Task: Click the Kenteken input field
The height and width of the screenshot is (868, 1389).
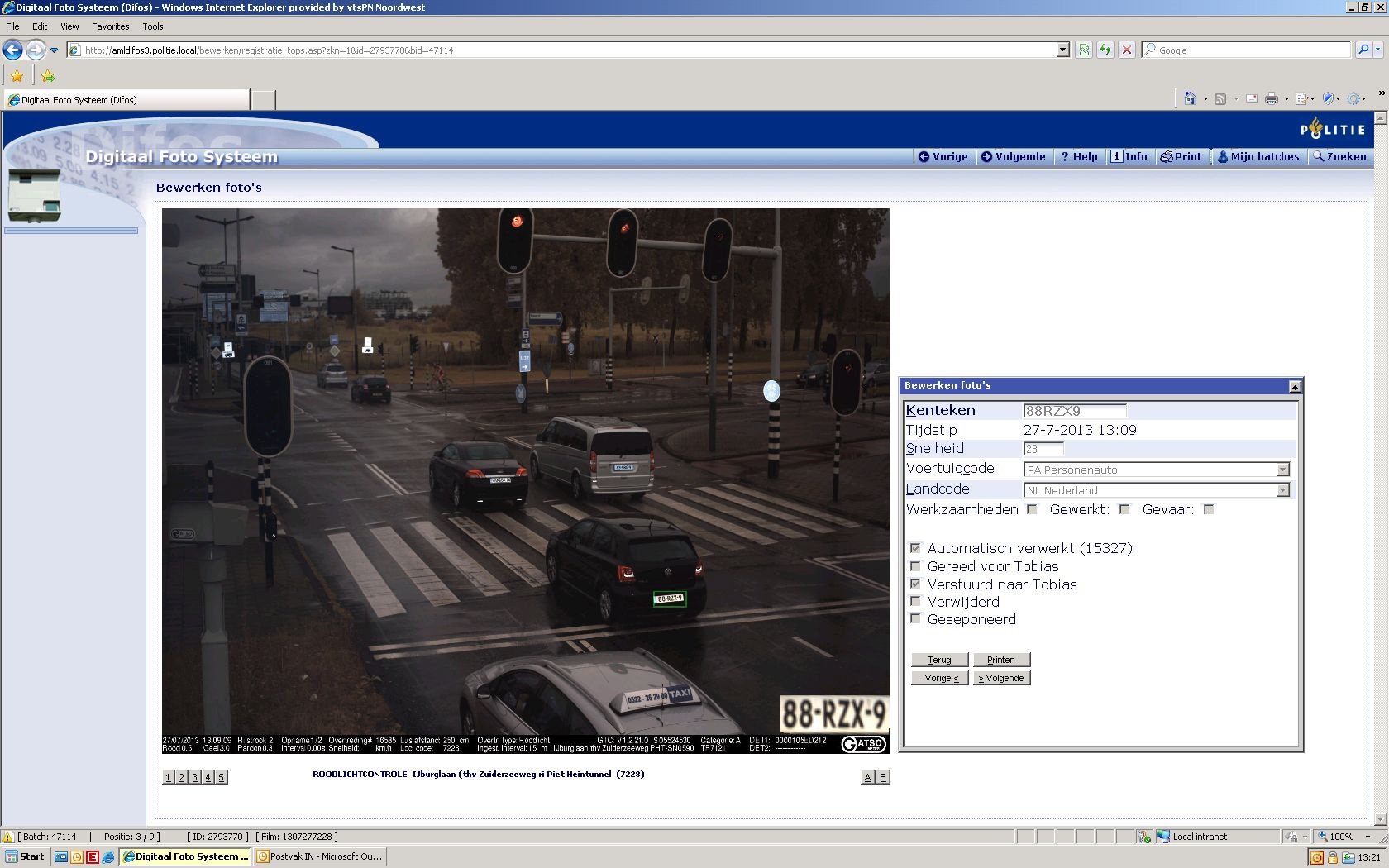Action: (x=1075, y=411)
